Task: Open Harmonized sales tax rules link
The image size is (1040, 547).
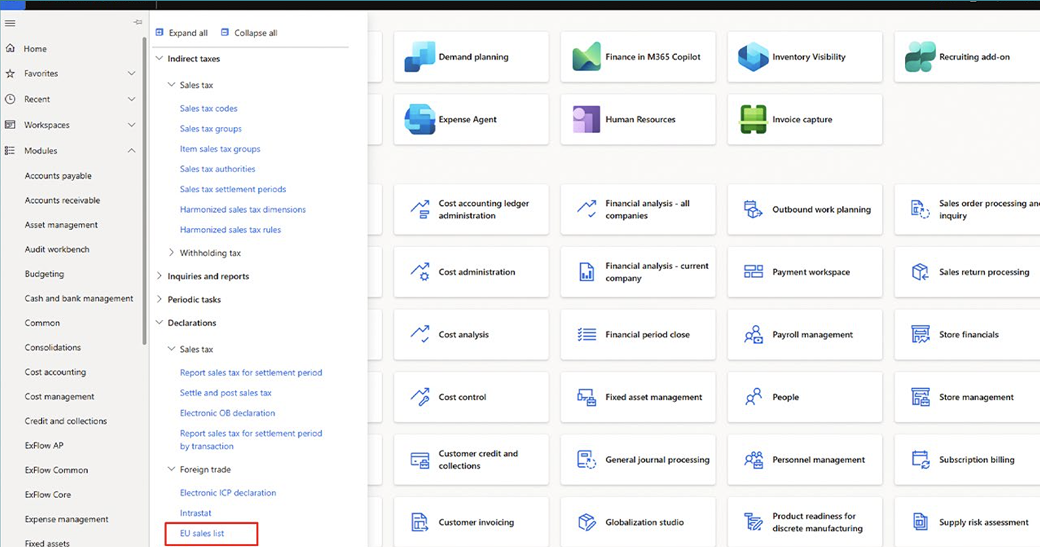Action: click(x=230, y=229)
